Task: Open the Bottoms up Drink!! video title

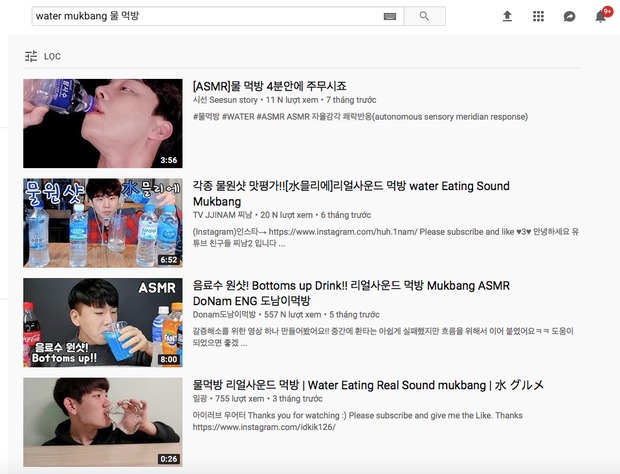Action: pyautogui.click(x=351, y=293)
